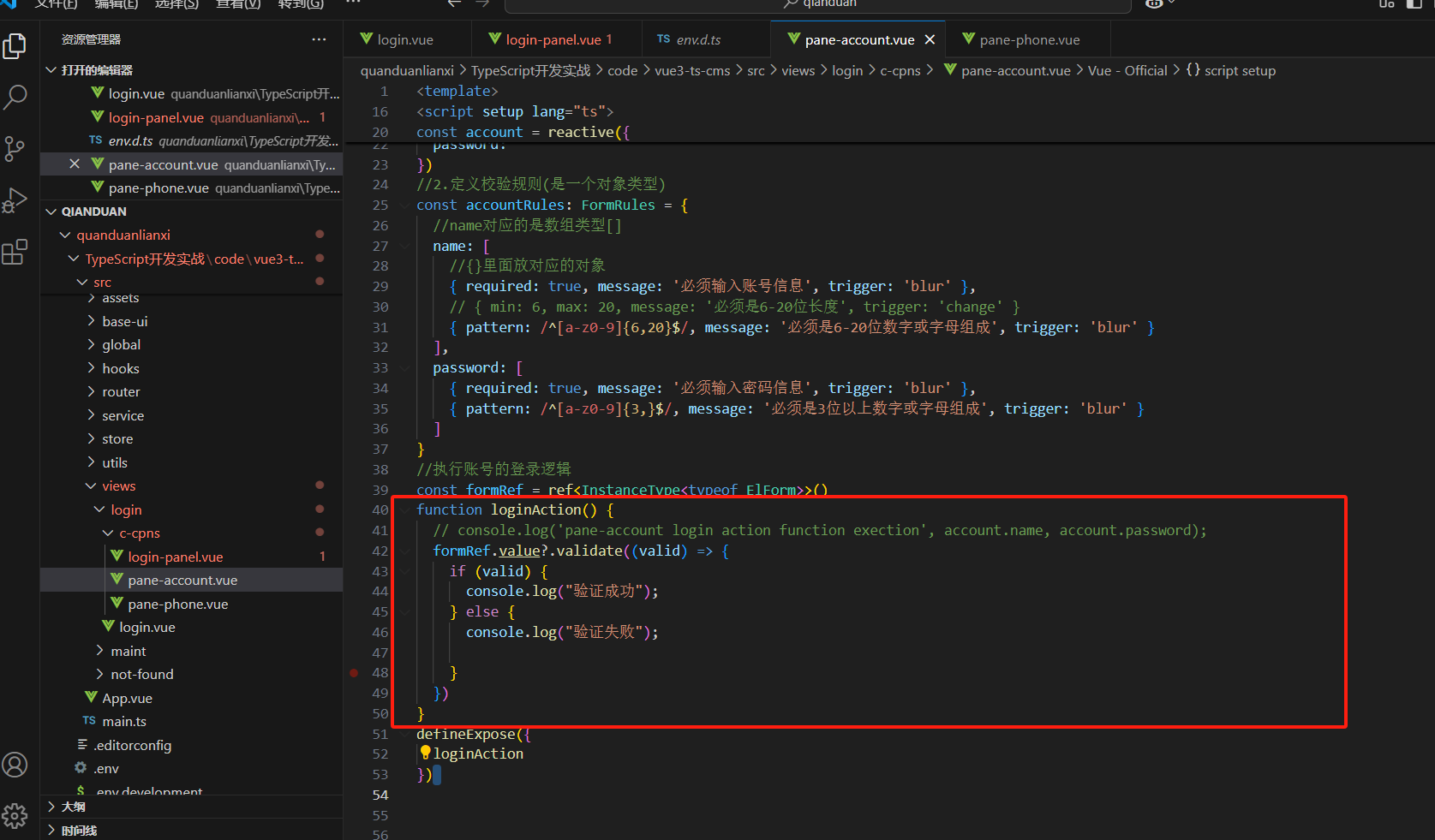This screenshot has width=1435, height=840.
Task: Open App.vue in the file tree
Action: point(191,698)
